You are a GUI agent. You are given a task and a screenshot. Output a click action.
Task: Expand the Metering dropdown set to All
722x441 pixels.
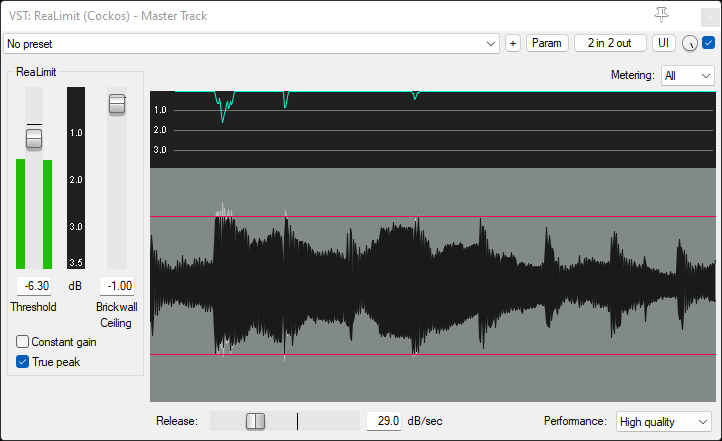coord(687,75)
